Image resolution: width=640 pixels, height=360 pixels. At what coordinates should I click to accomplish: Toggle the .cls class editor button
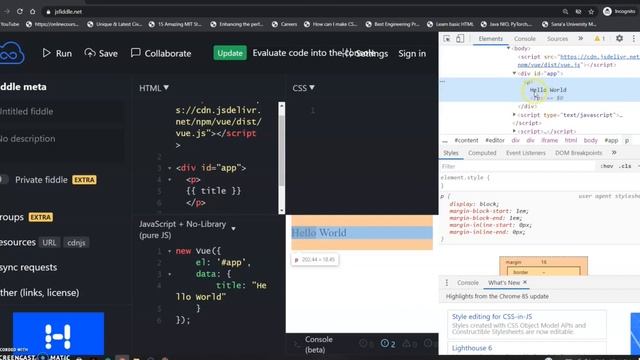(x=625, y=167)
